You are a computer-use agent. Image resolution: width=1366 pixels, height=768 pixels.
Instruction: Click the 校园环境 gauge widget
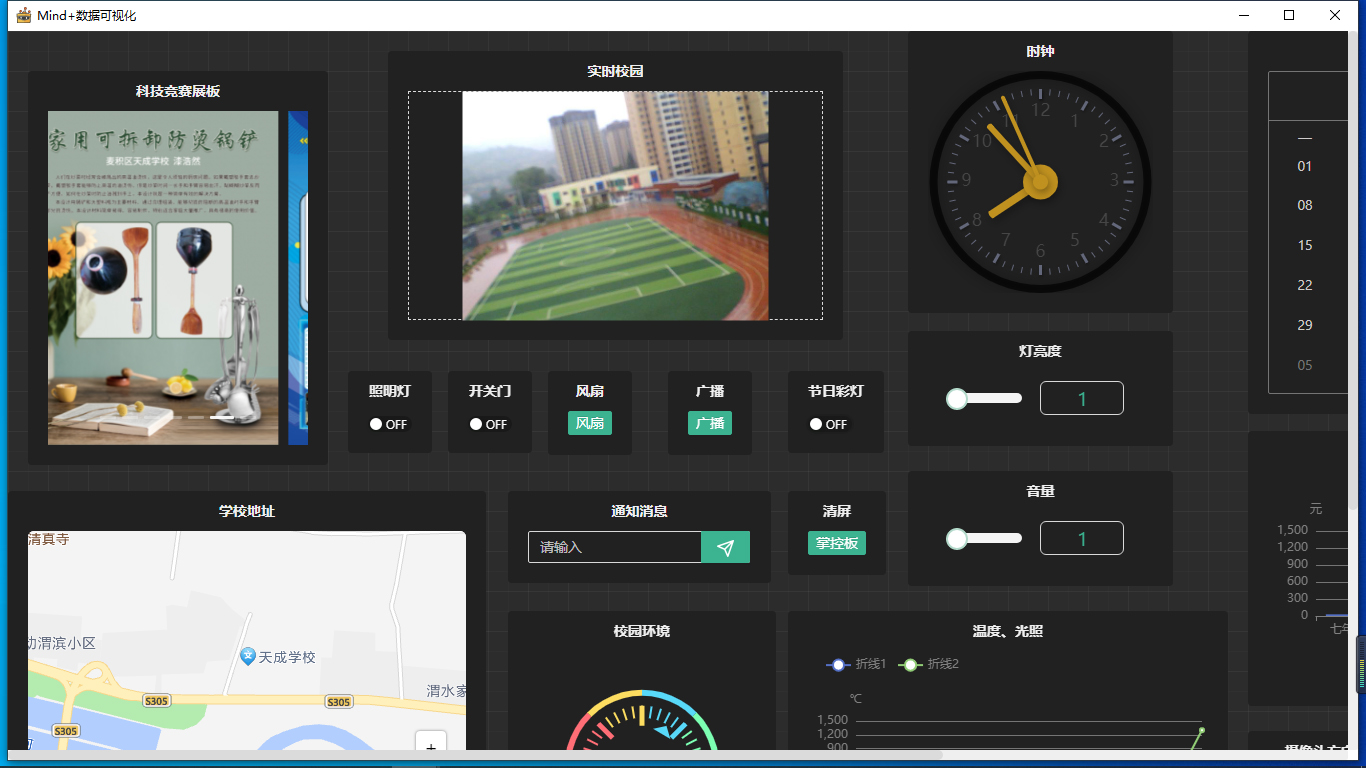pos(641,720)
